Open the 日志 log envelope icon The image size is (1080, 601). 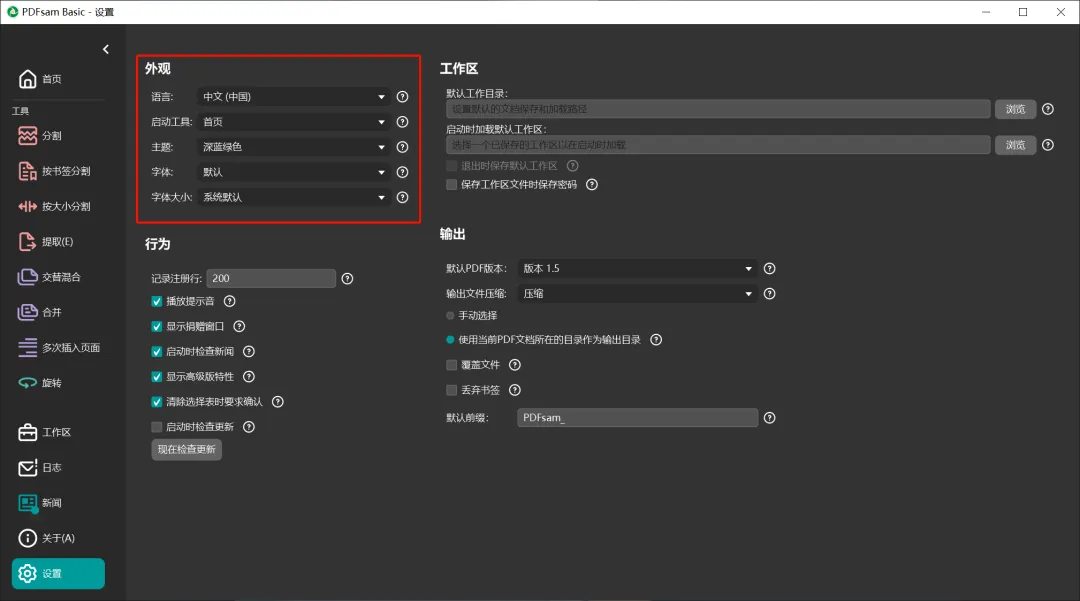28,467
